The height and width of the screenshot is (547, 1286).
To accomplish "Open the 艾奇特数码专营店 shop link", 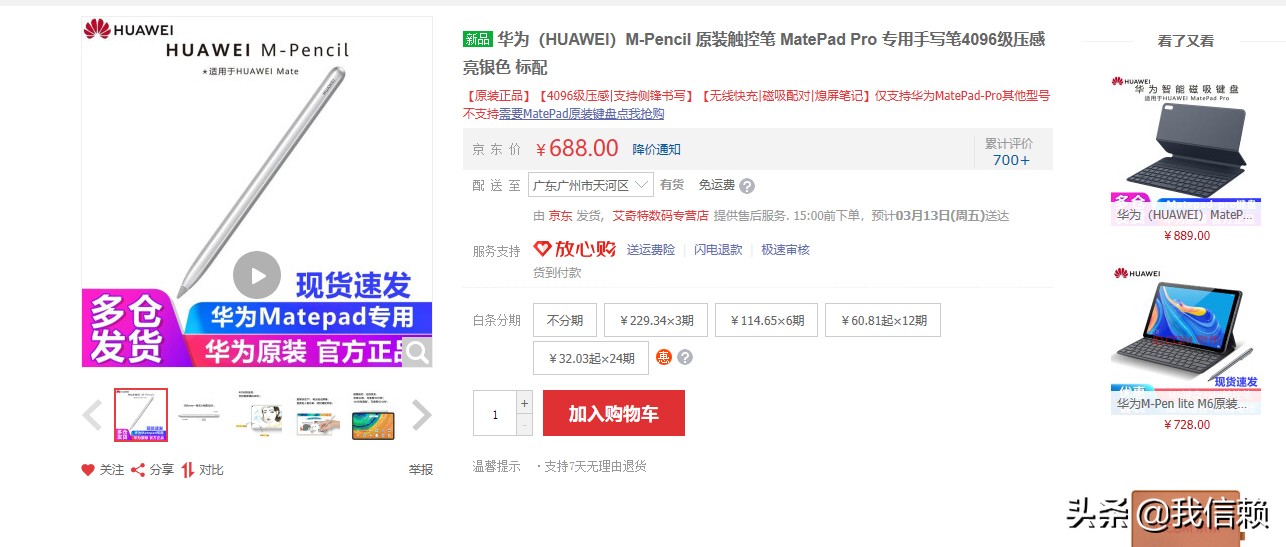I will coord(660,215).
